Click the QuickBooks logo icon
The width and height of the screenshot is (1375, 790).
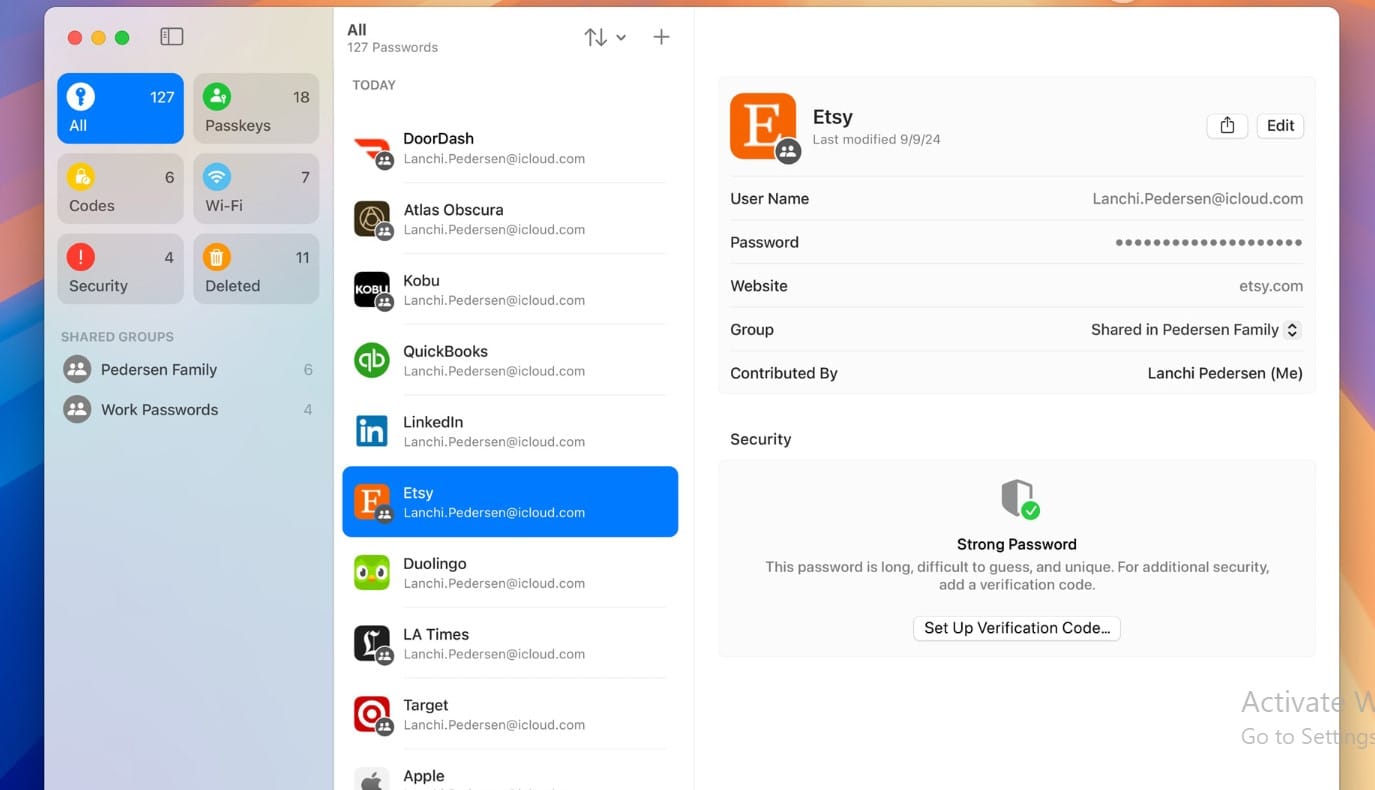[x=372, y=360]
